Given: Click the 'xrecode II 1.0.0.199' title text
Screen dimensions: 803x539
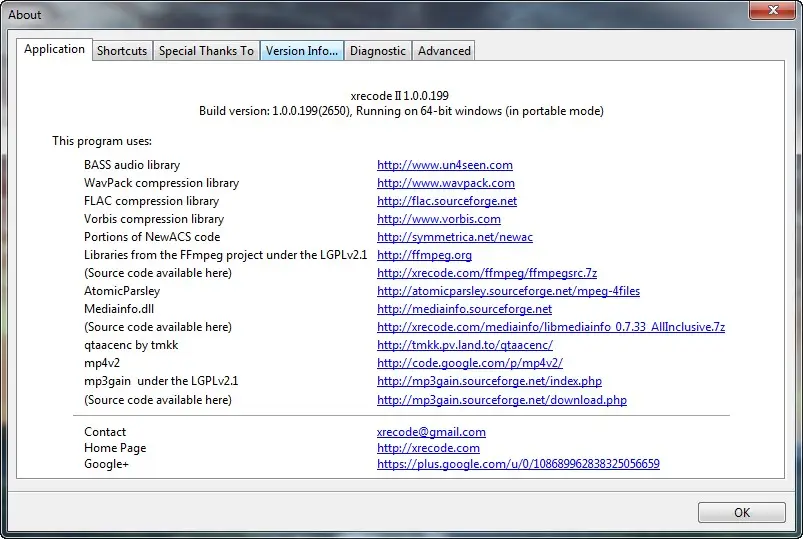Looking at the screenshot, I should 399,96.
